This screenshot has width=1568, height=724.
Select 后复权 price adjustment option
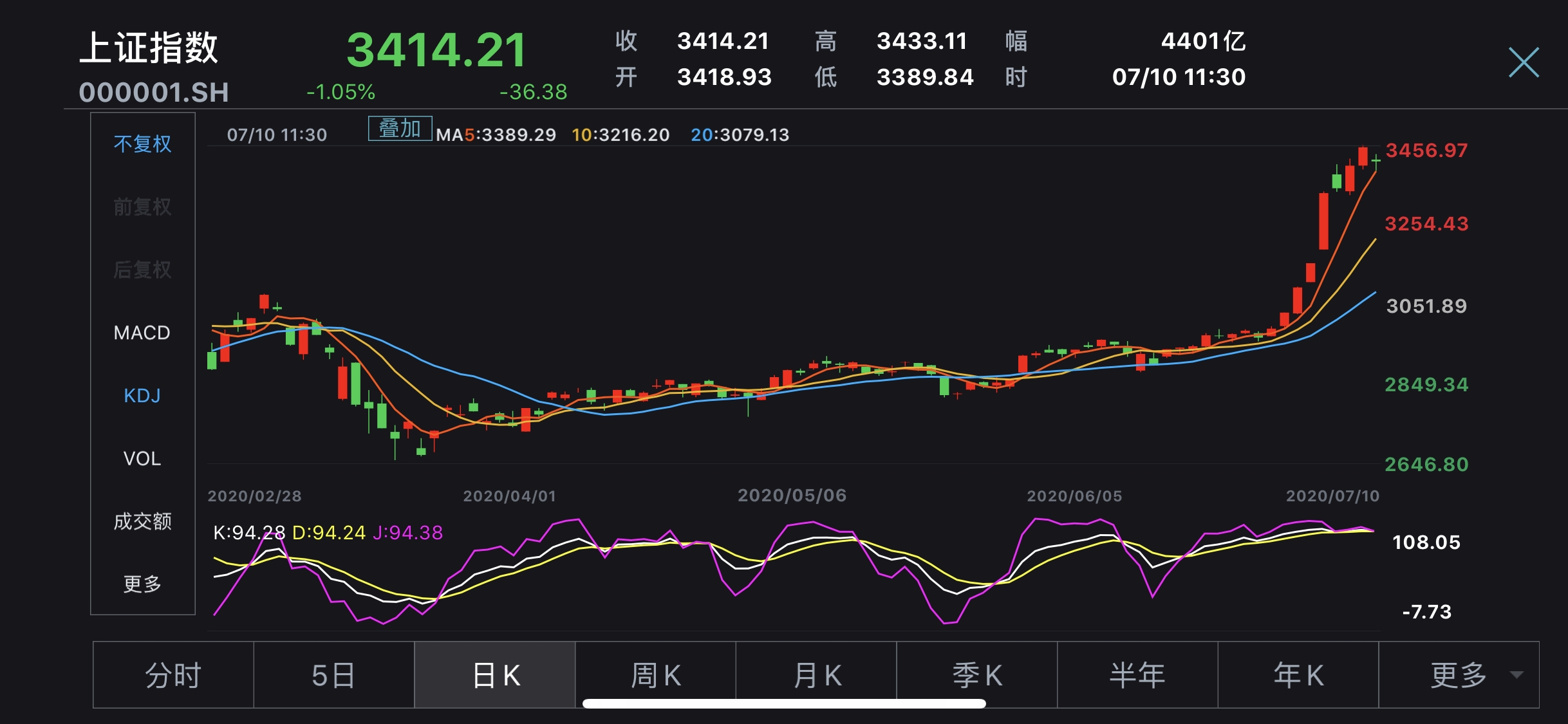[142, 270]
